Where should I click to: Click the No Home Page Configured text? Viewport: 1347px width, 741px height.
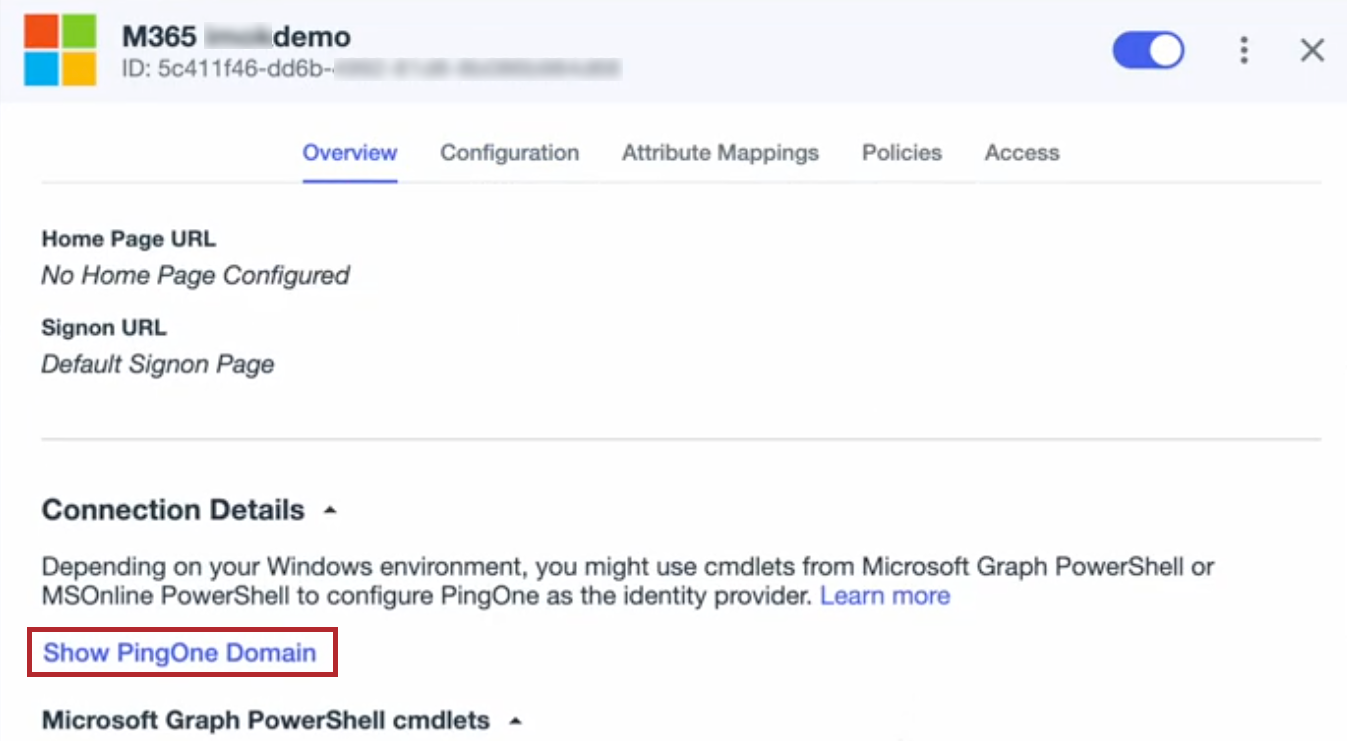pos(195,275)
